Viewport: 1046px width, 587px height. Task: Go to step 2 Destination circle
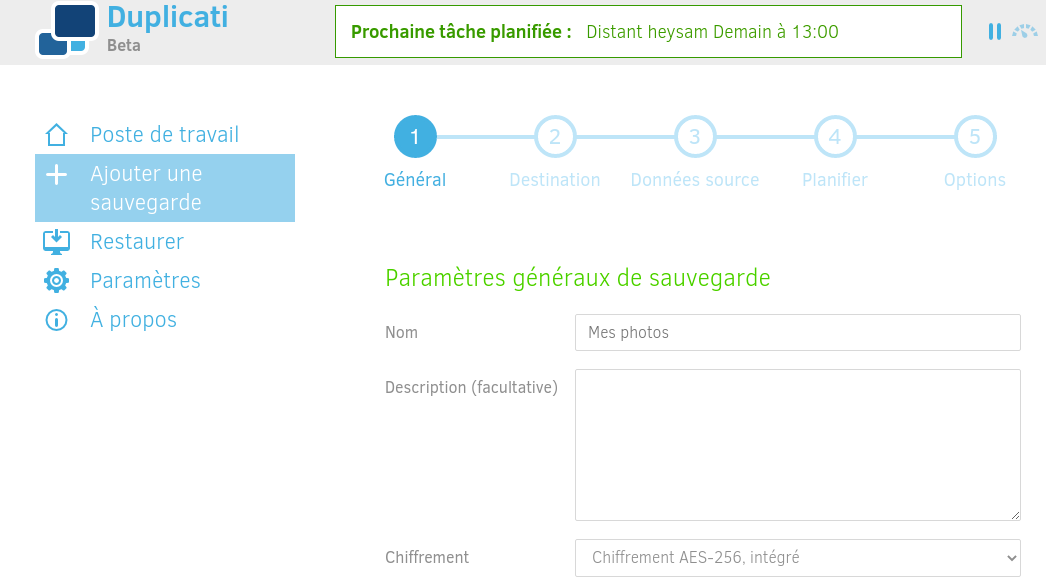[x=555, y=137]
